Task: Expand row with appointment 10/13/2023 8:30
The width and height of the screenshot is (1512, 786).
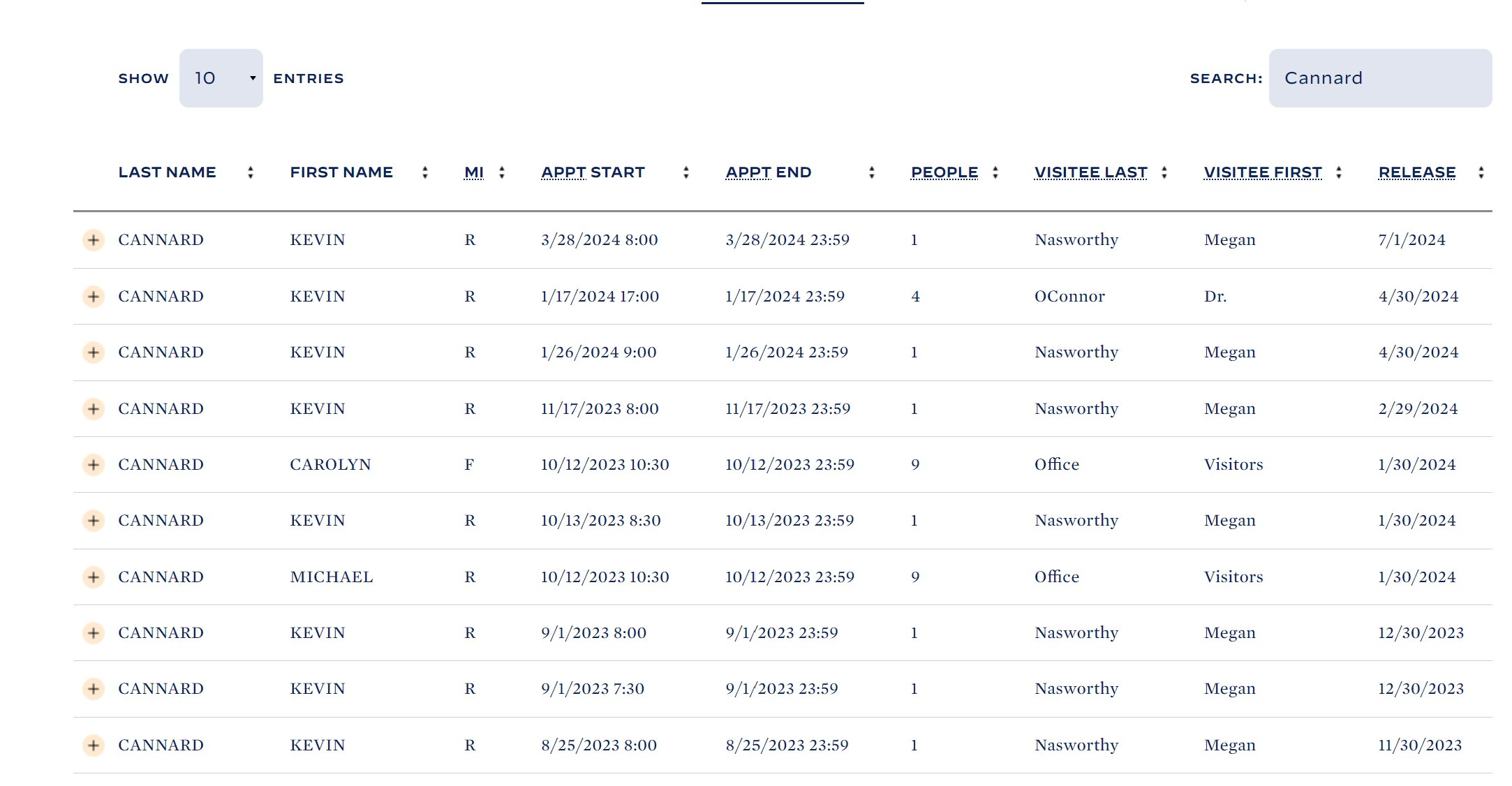Action: pos(93,521)
